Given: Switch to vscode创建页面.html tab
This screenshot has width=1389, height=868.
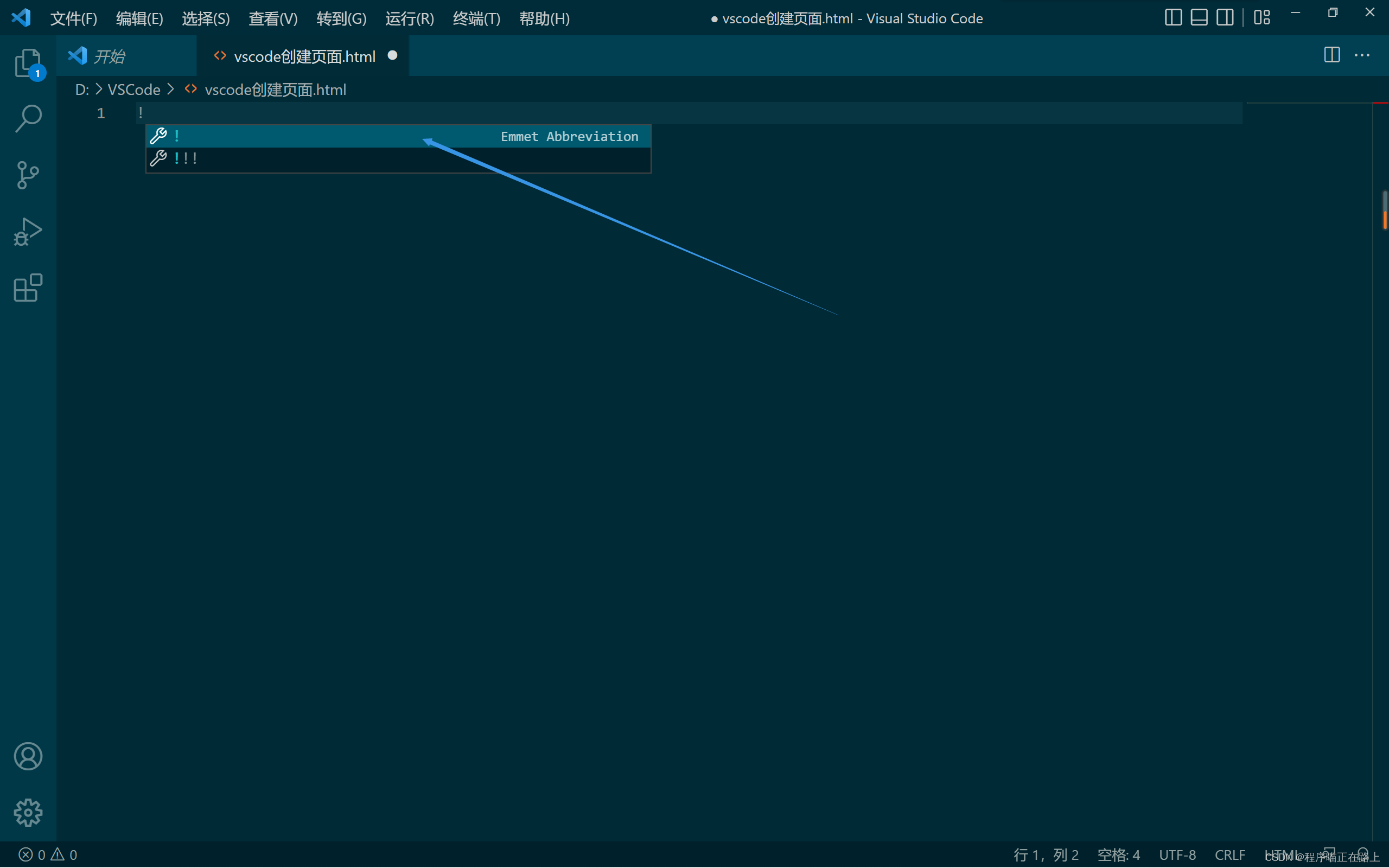Looking at the screenshot, I should tap(302, 56).
